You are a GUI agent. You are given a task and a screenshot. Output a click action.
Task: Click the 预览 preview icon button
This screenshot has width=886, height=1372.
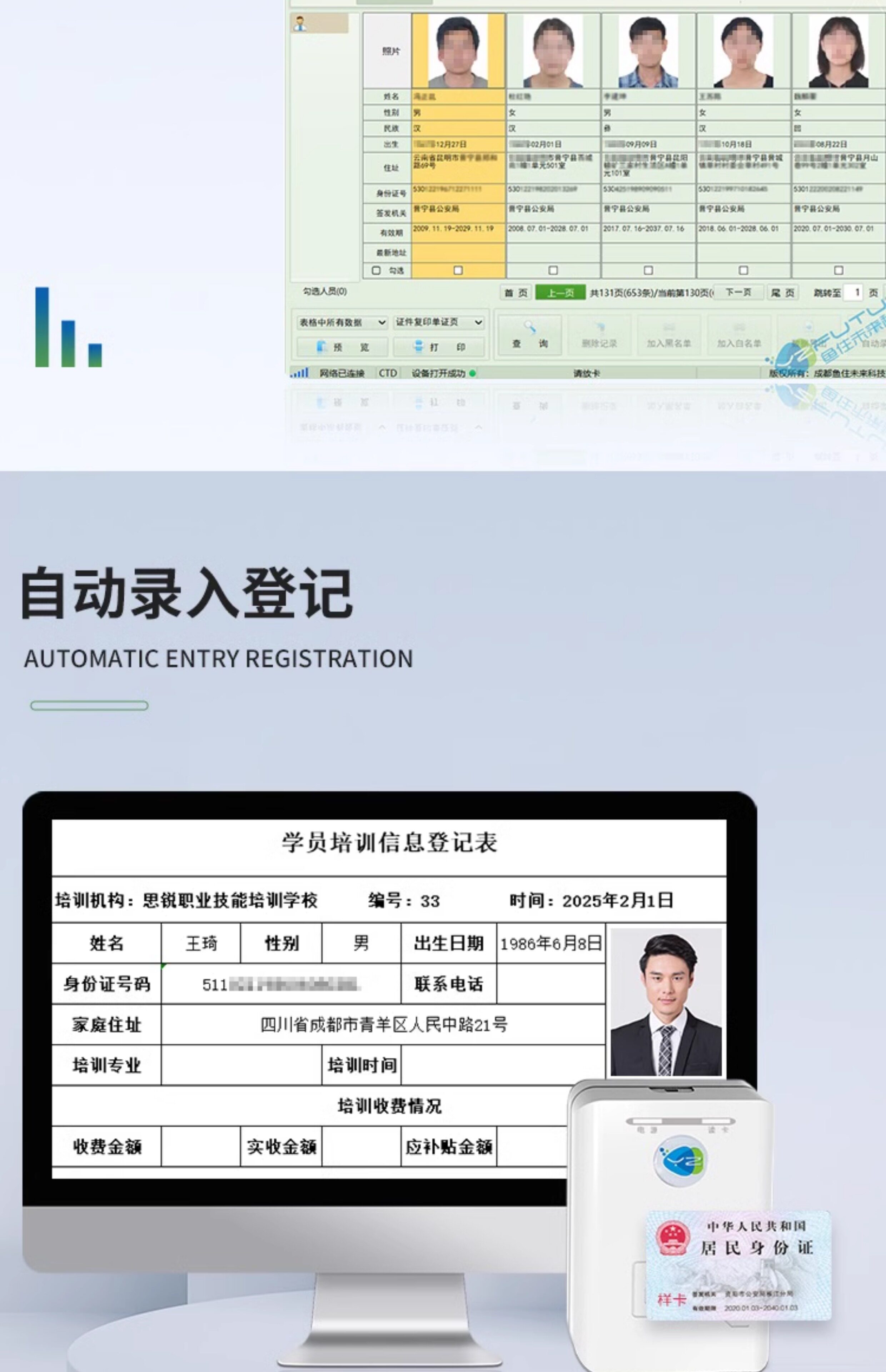click(322, 346)
